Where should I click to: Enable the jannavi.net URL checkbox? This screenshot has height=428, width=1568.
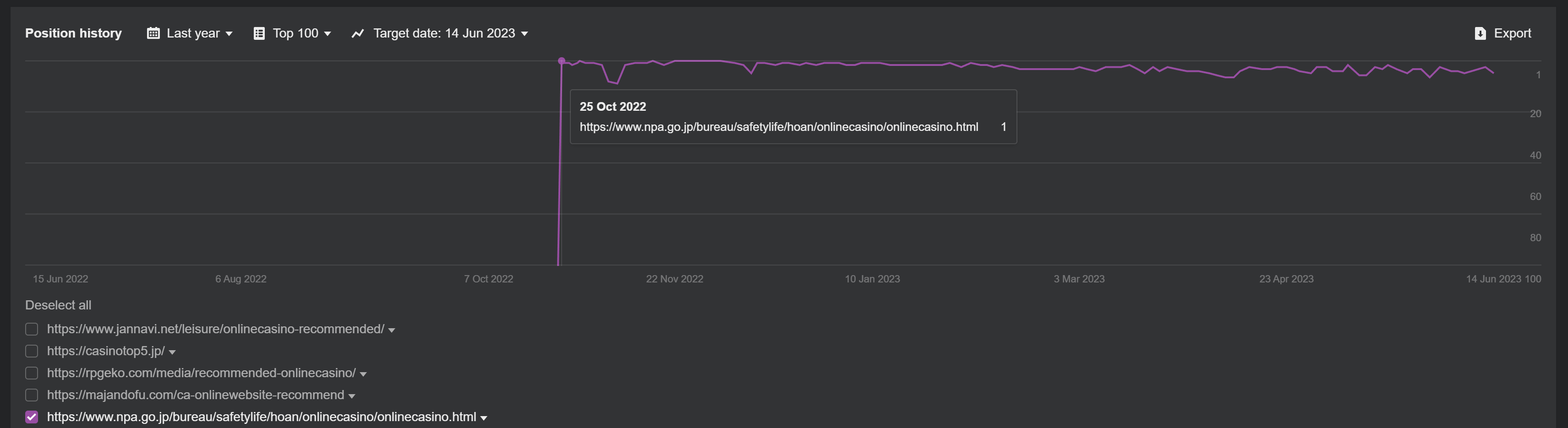click(x=32, y=329)
